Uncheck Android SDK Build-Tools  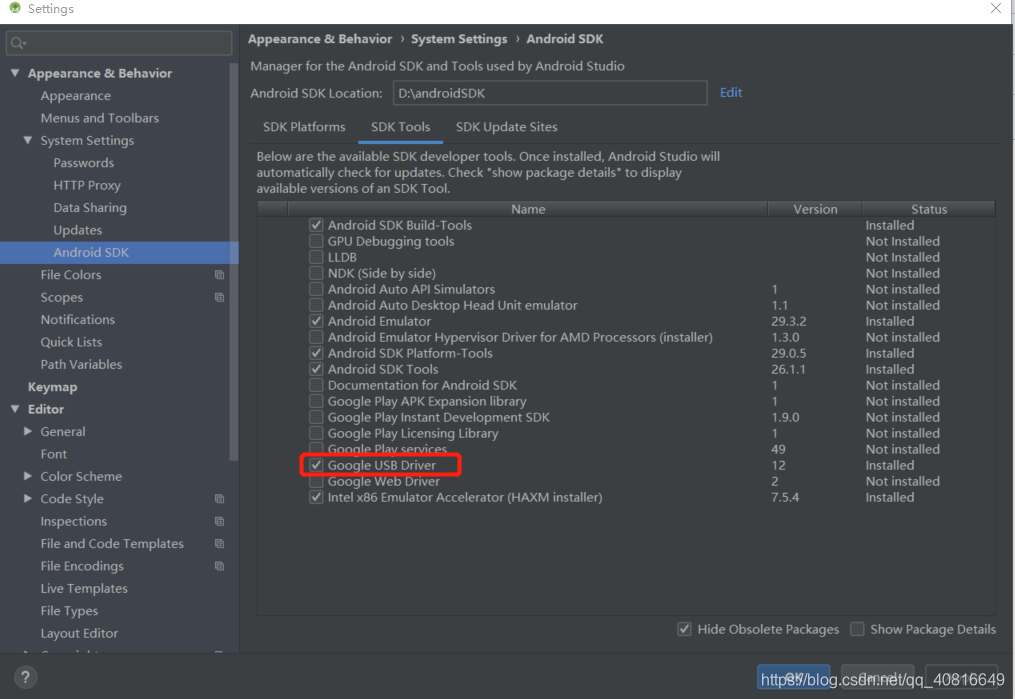point(316,225)
